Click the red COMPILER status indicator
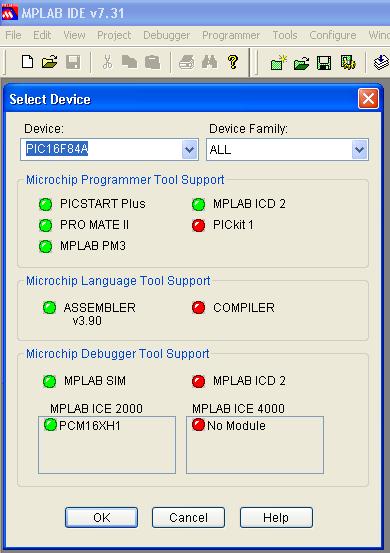 tap(199, 308)
